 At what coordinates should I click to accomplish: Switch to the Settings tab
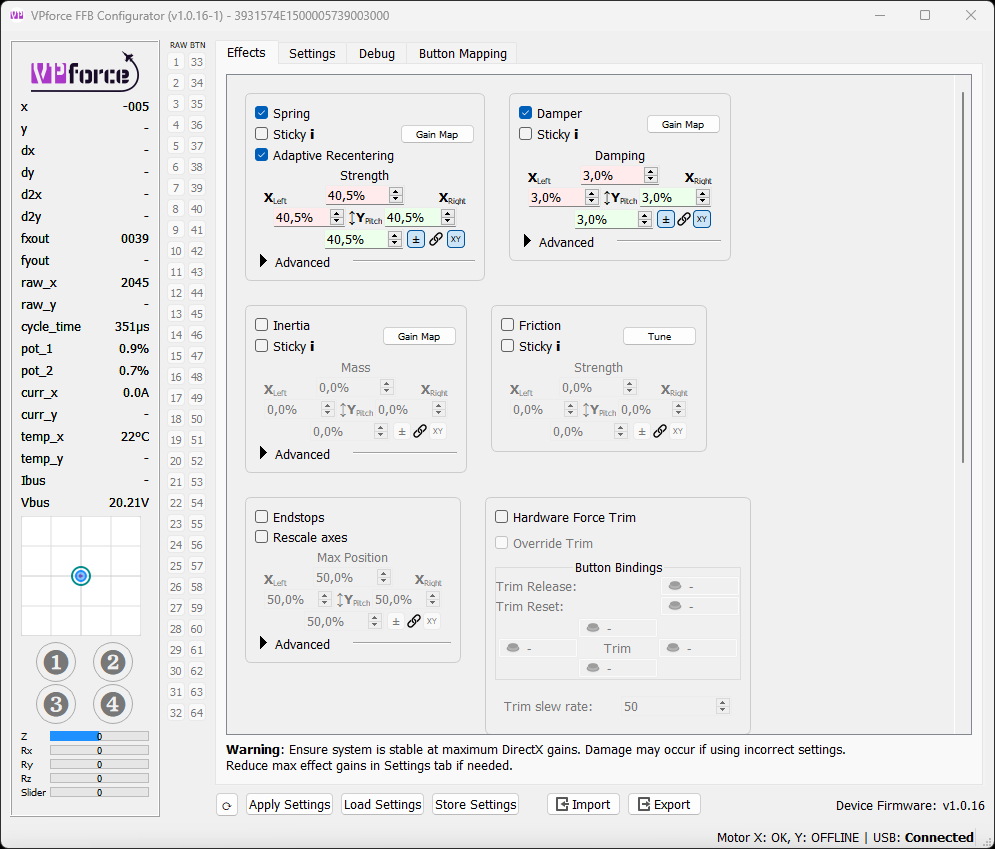[x=312, y=53]
